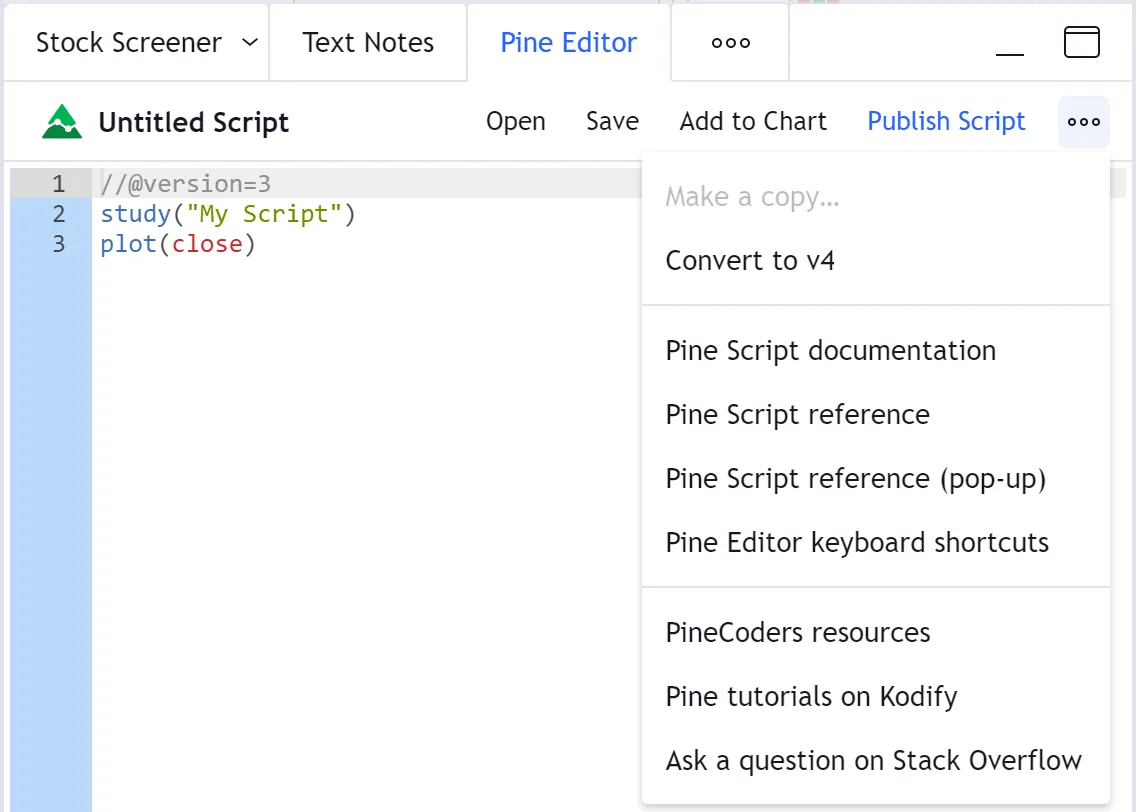1136x812 pixels.
Task: Click the green Pine logo icon
Action: click(x=62, y=122)
